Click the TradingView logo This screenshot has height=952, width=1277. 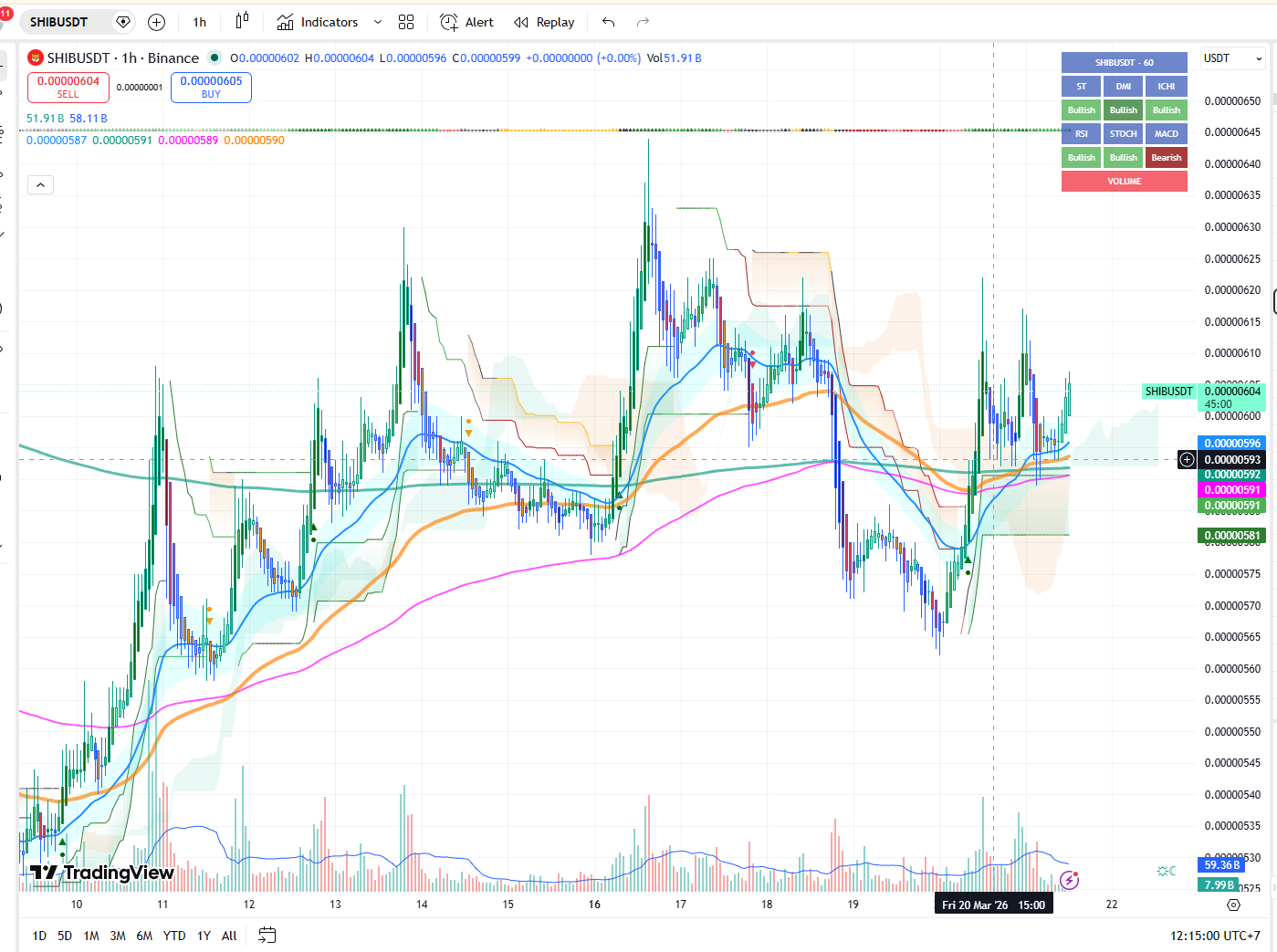coord(101,873)
